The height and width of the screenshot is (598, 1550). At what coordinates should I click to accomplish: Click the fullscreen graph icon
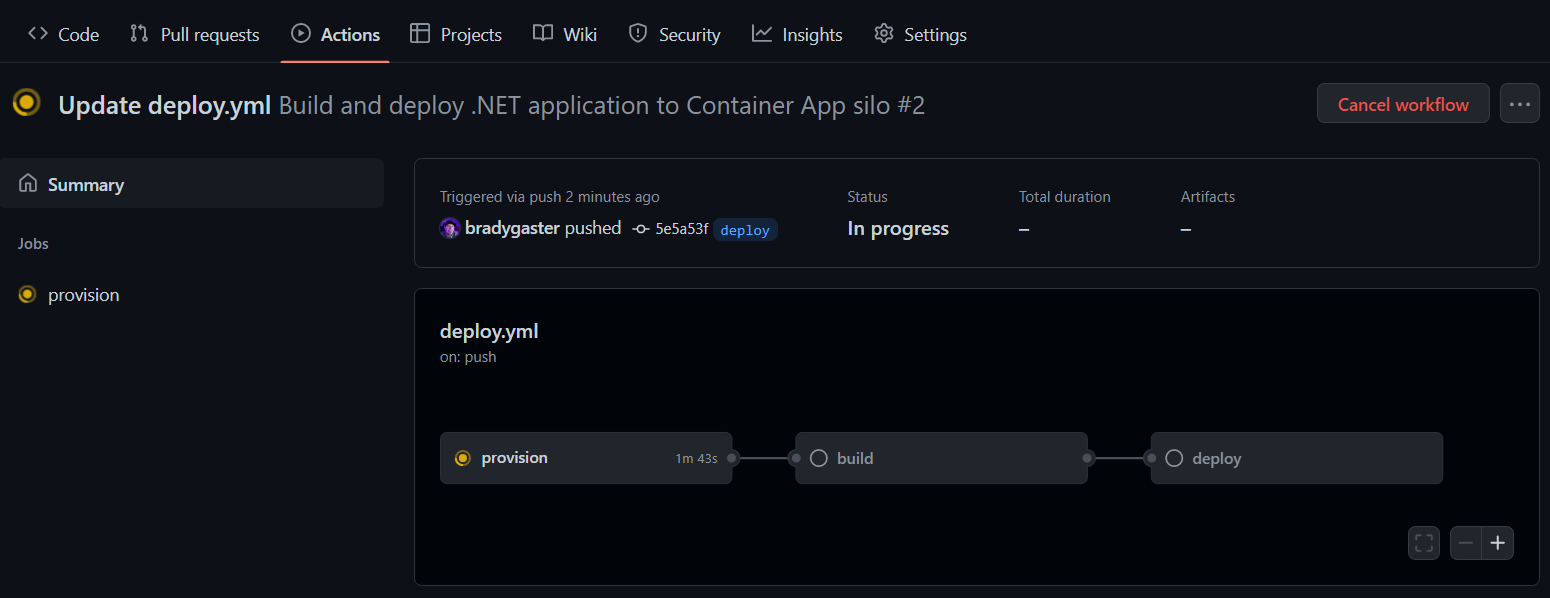coord(1424,543)
